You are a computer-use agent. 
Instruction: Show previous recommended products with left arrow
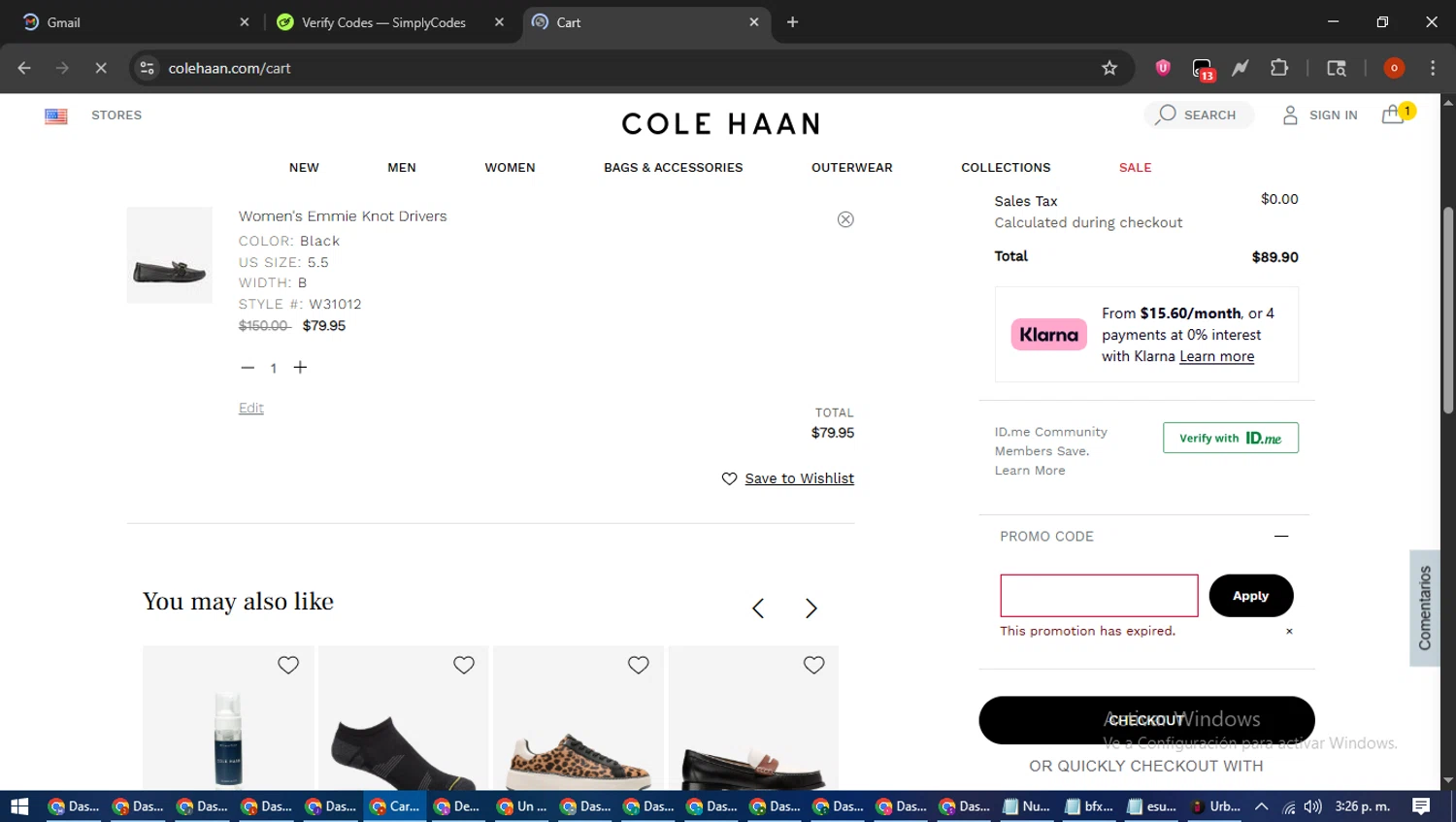click(758, 608)
